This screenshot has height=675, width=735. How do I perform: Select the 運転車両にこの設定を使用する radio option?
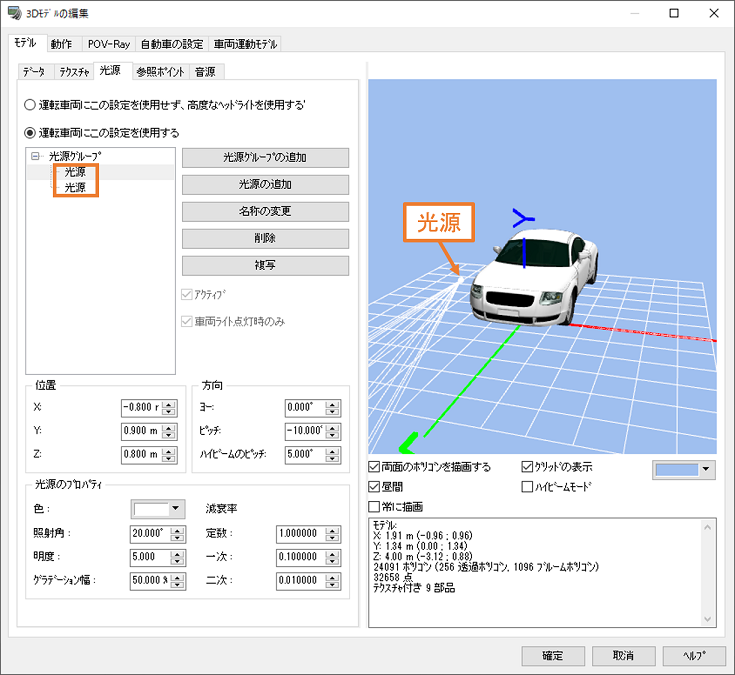point(30,132)
